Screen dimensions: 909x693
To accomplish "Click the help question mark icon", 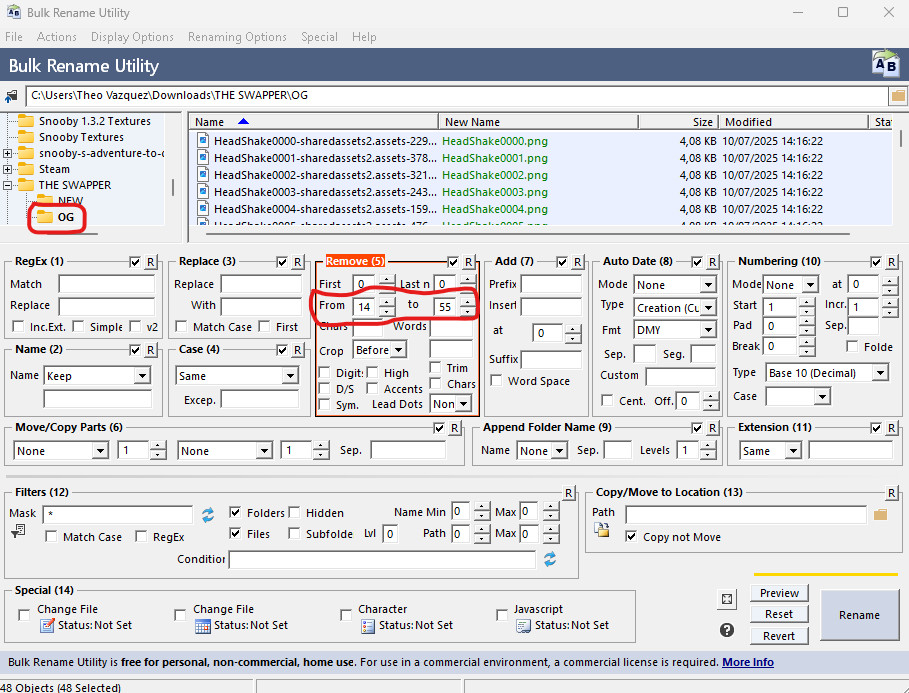I will (x=727, y=630).
